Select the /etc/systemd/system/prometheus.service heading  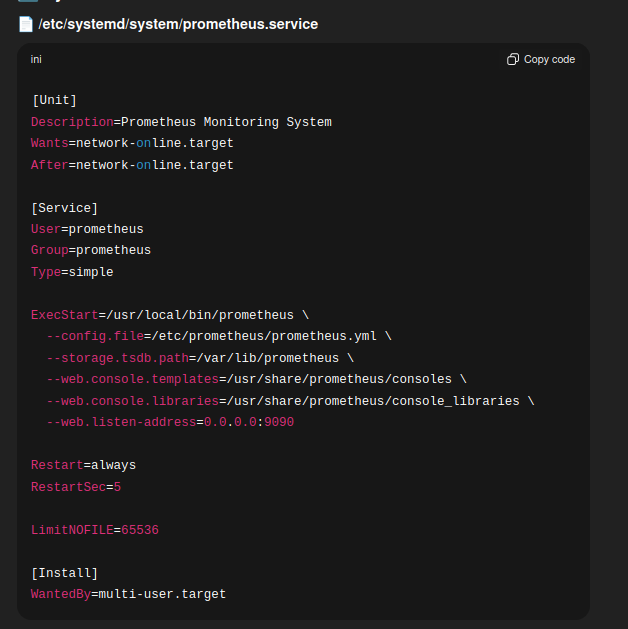[x=178, y=24]
